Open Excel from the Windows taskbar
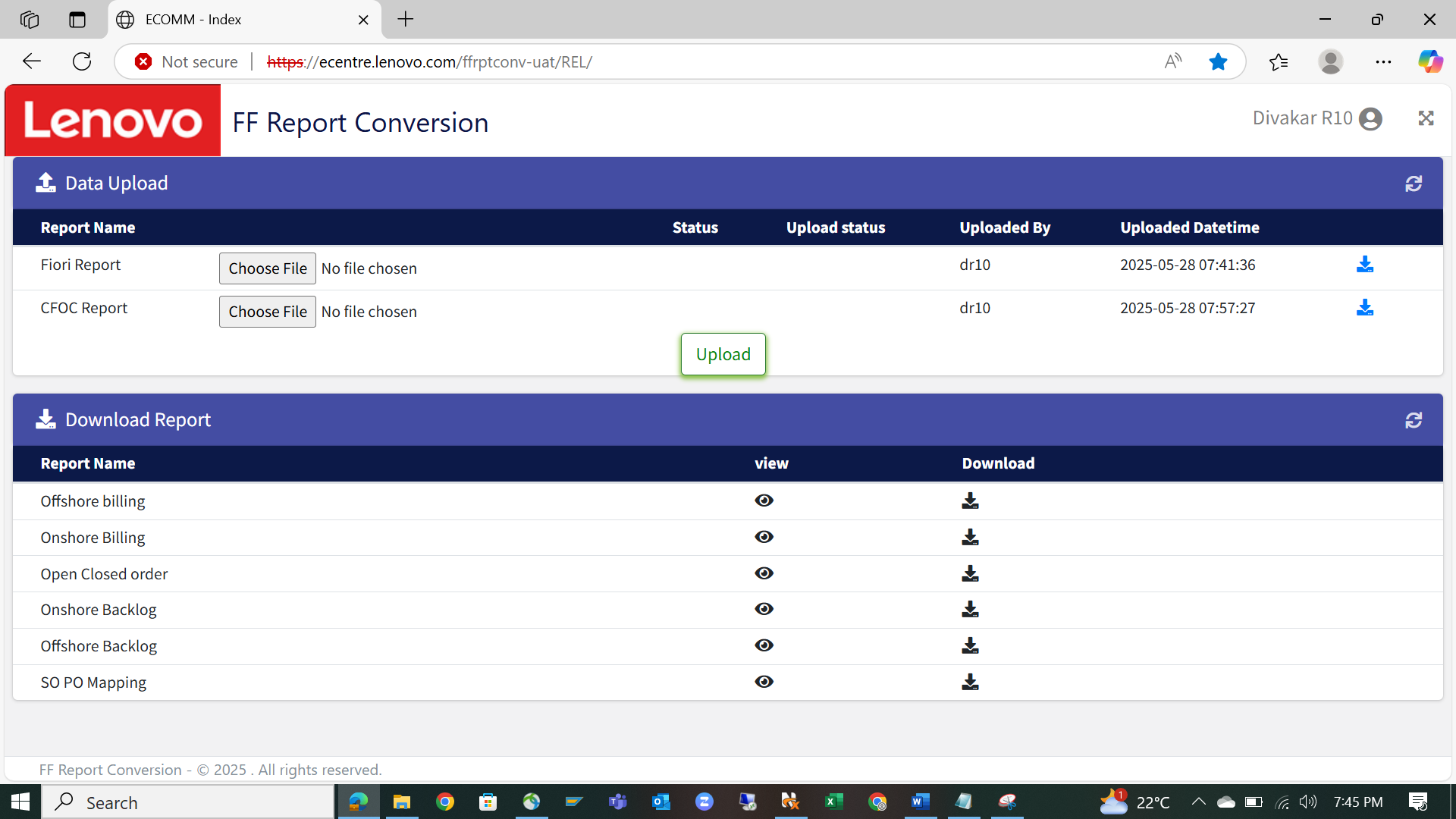1456x819 pixels. point(833,802)
